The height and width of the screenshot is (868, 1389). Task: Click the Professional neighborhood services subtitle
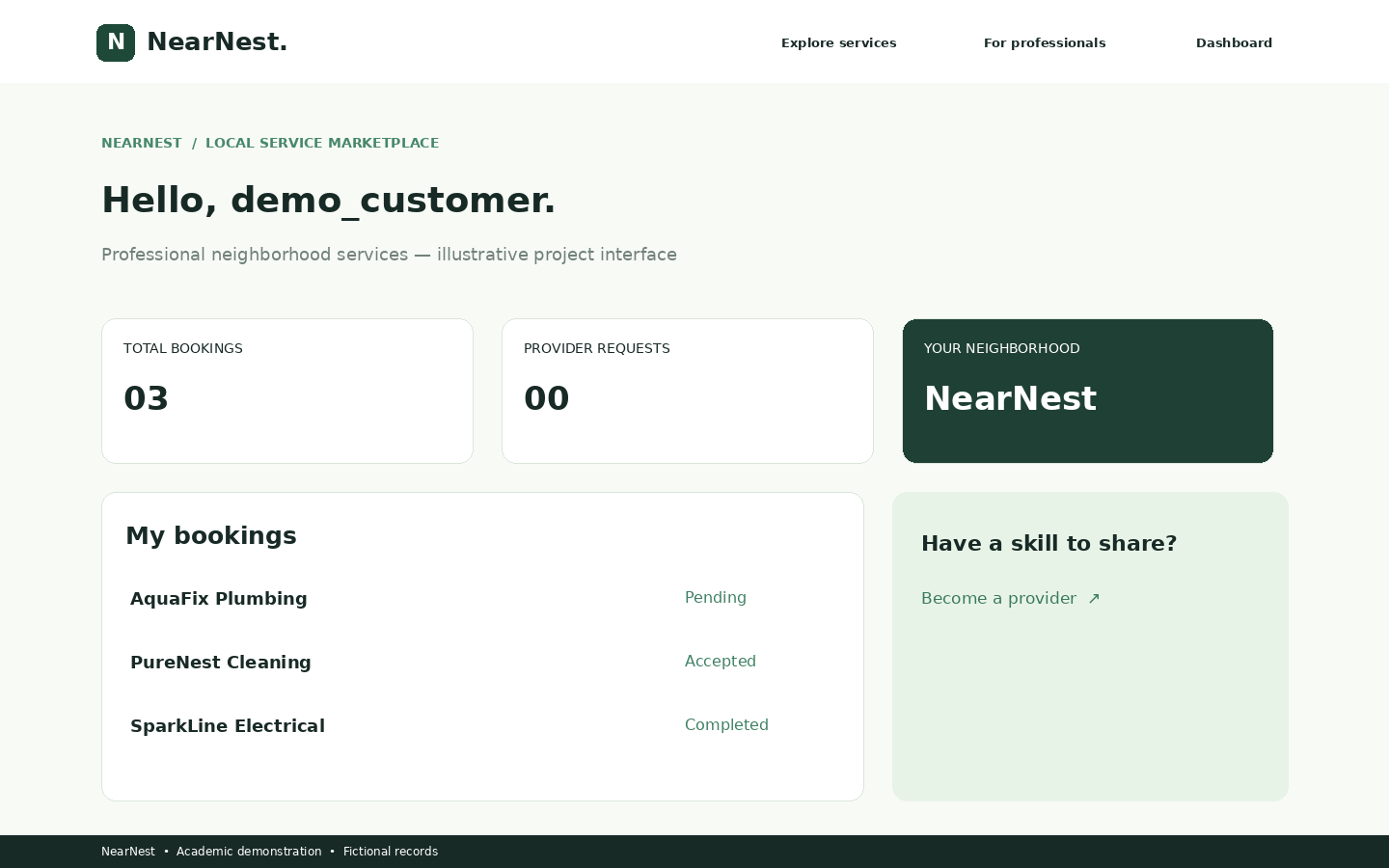tap(389, 255)
